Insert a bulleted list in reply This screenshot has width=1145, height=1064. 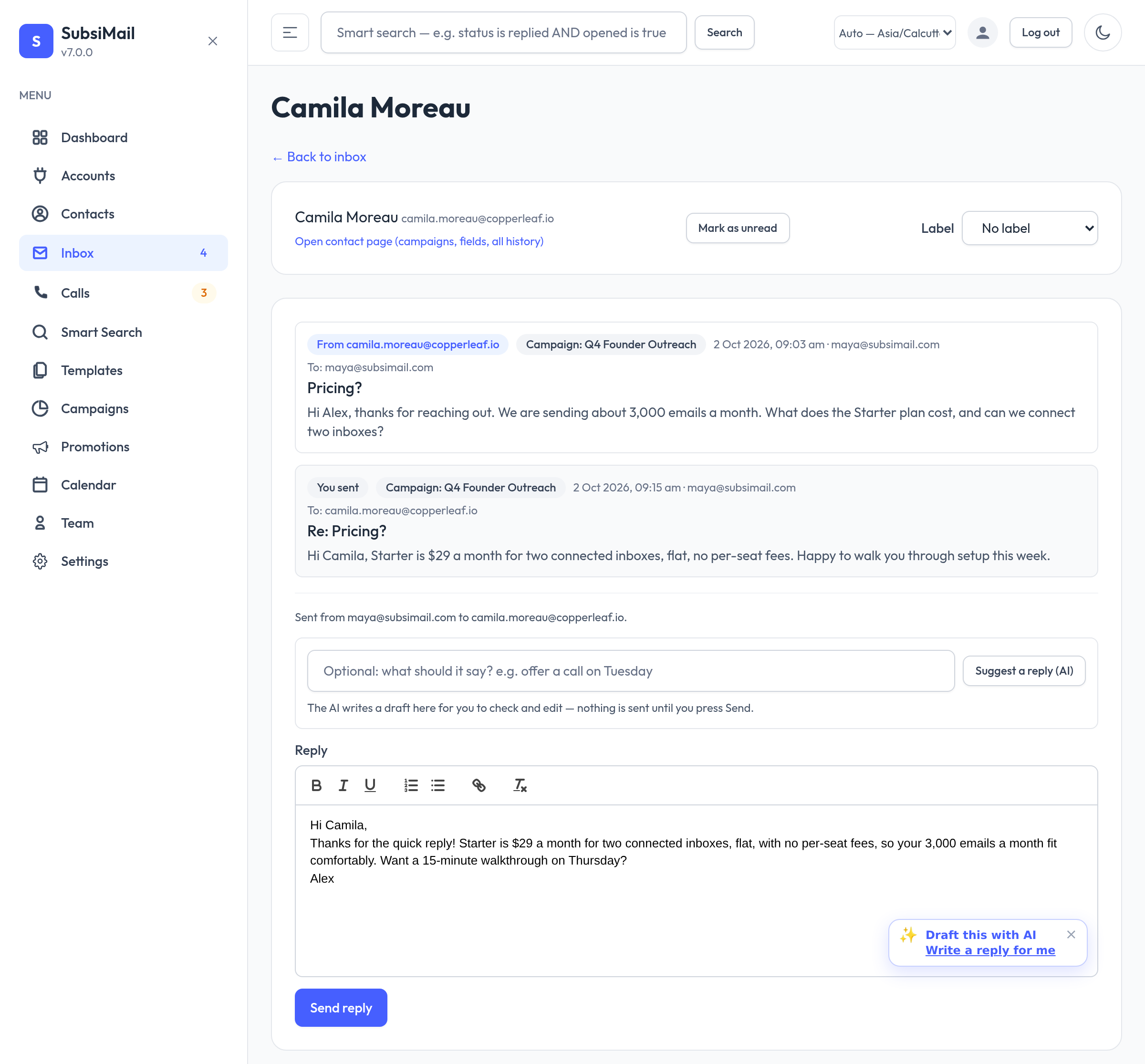(x=438, y=785)
